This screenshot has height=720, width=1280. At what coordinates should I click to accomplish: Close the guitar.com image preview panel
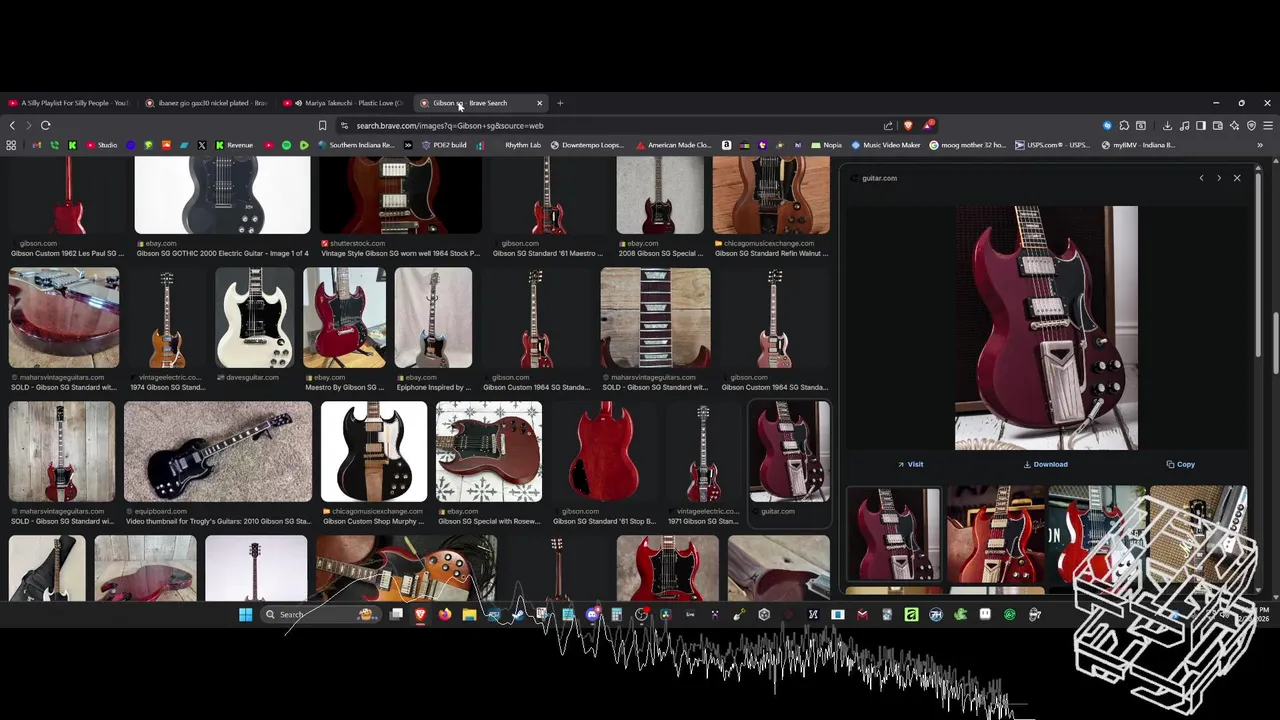(1237, 178)
